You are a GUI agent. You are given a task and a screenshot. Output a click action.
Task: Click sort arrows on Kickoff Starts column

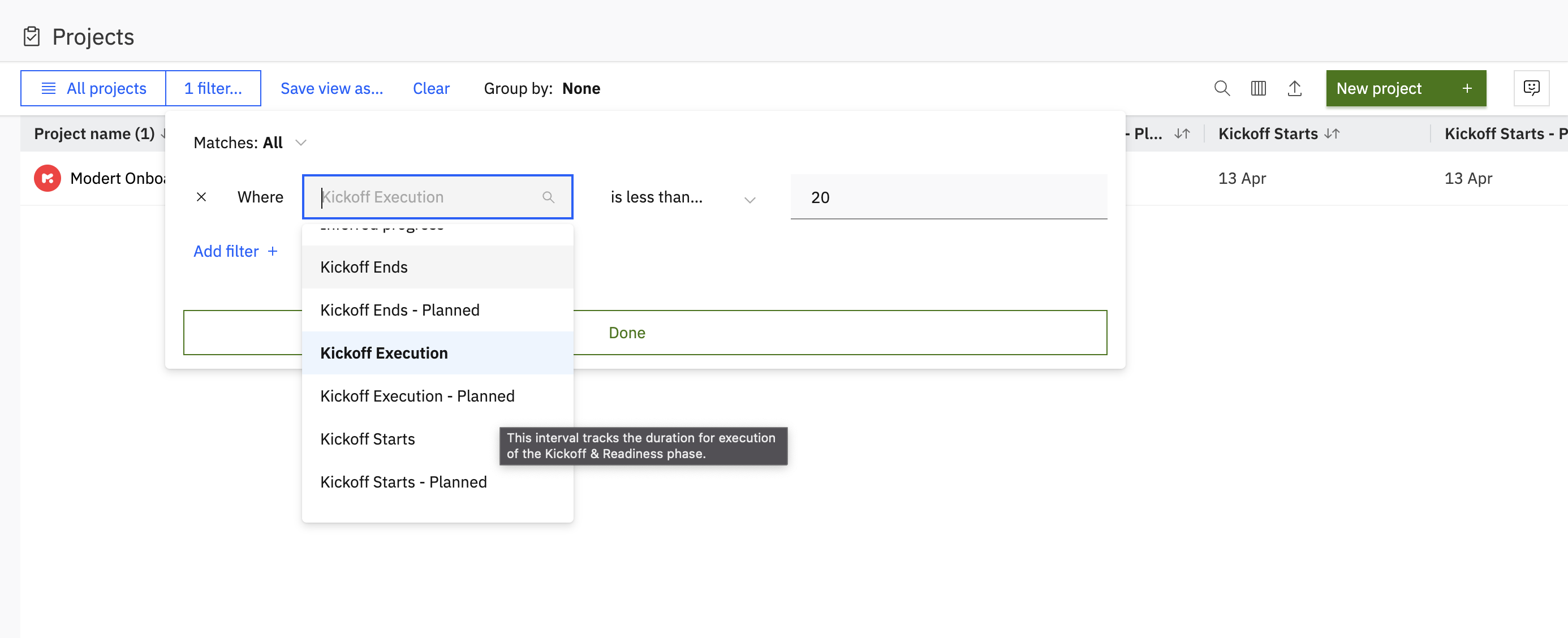click(x=1332, y=133)
